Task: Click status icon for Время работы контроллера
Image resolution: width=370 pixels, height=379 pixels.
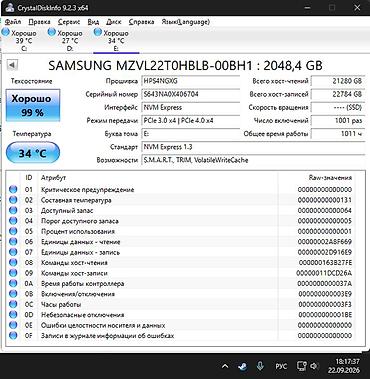Action: [x=13, y=283]
